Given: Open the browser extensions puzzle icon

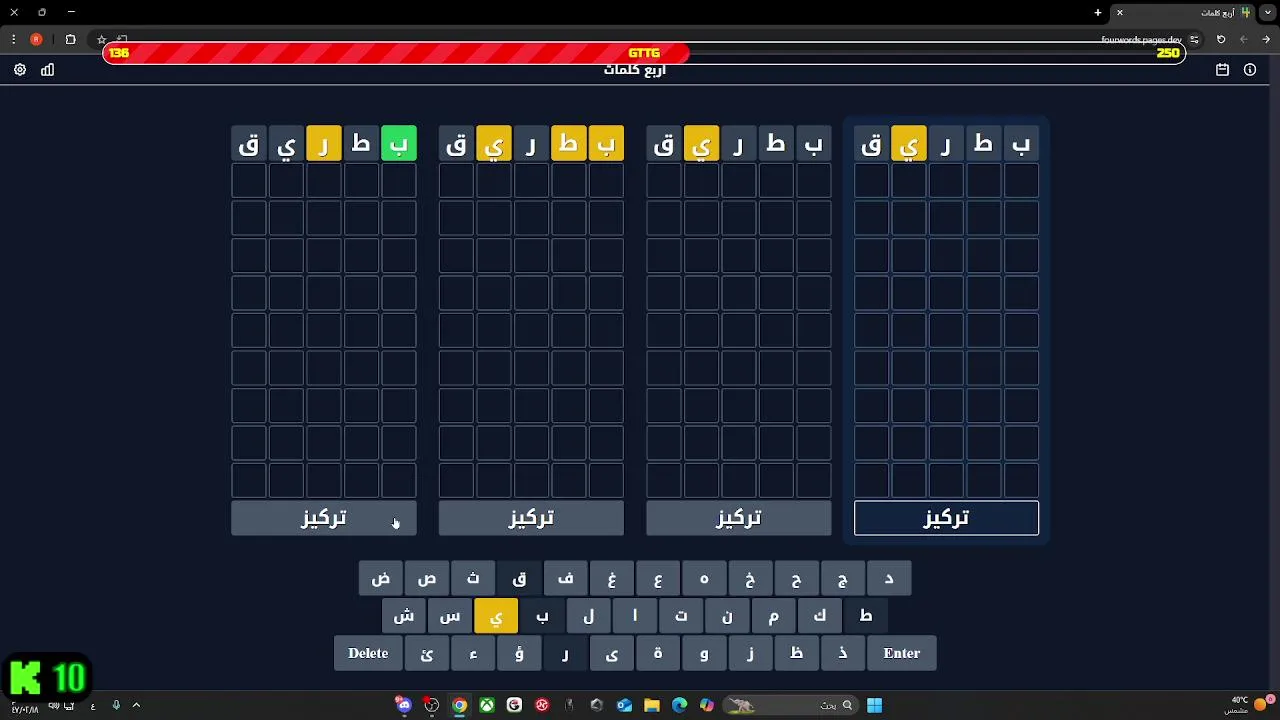Looking at the screenshot, I should [x=70, y=40].
